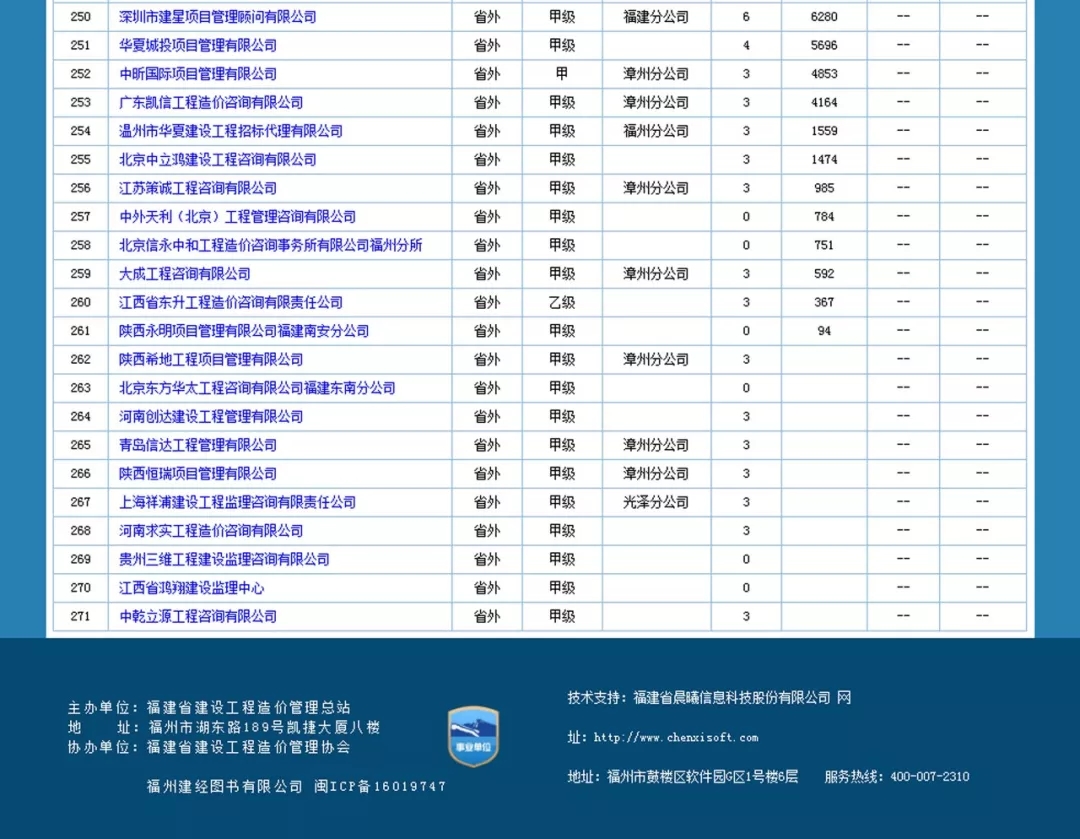The width and height of the screenshot is (1080, 839).
Task: Click the 事业单位 shield badge icon
Action: click(x=473, y=736)
